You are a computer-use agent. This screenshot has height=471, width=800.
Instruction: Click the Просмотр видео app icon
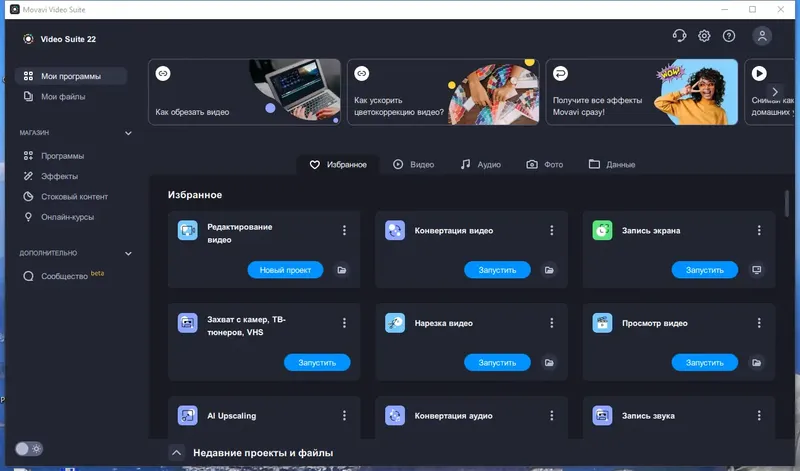pos(603,323)
